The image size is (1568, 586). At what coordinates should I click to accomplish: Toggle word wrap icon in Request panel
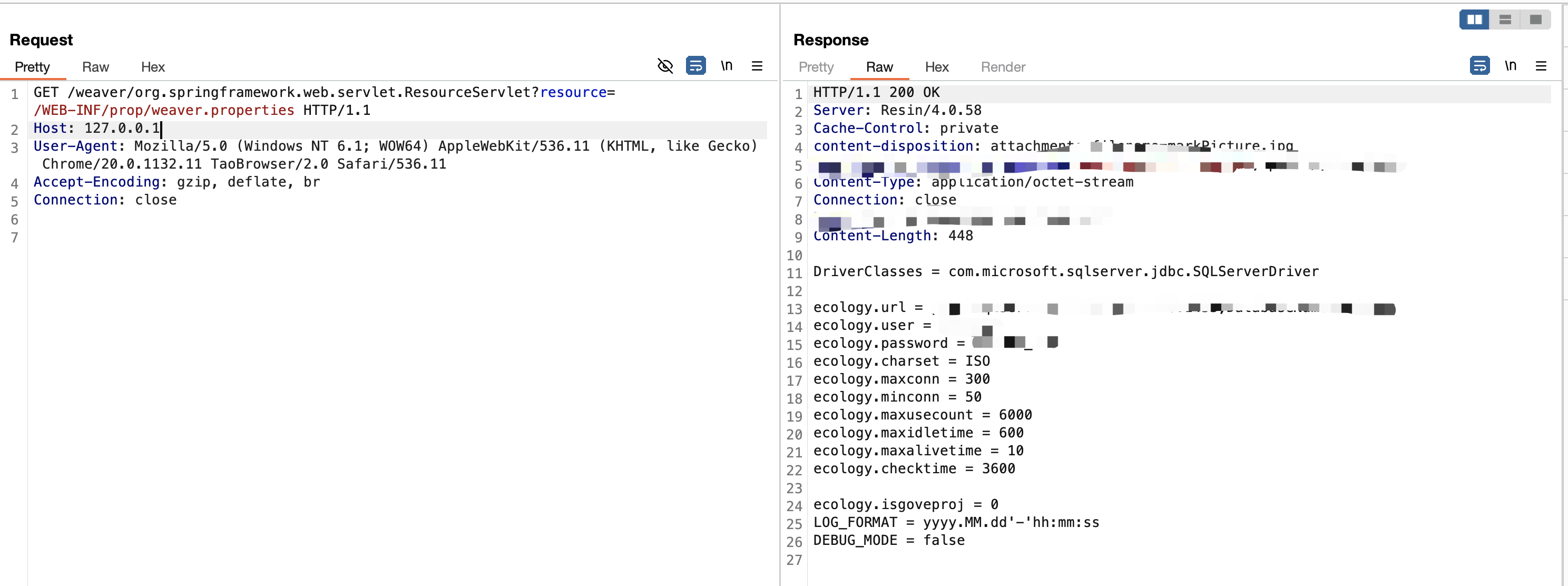coord(695,65)
